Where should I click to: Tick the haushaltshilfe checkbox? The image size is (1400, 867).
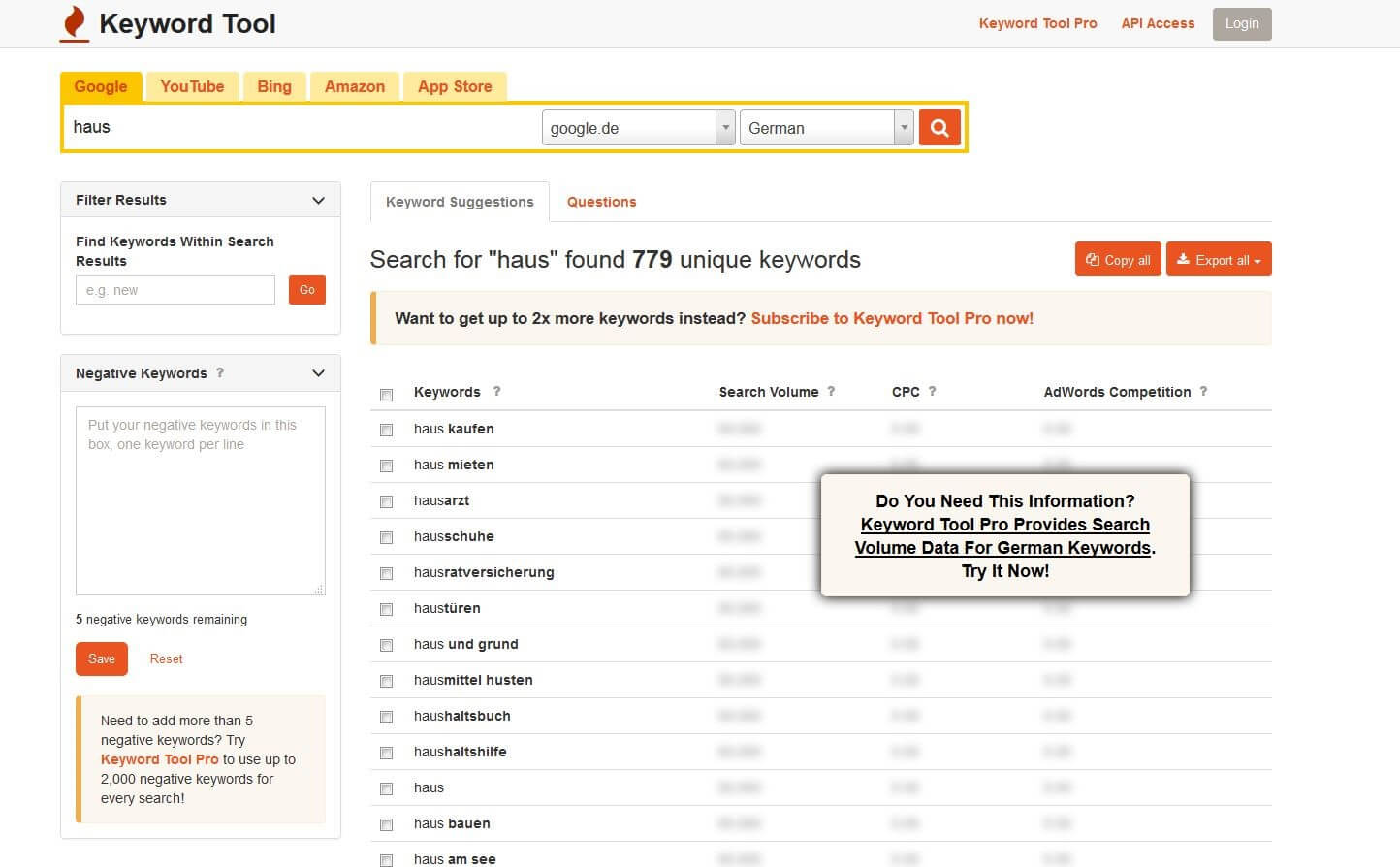[386, 753]
